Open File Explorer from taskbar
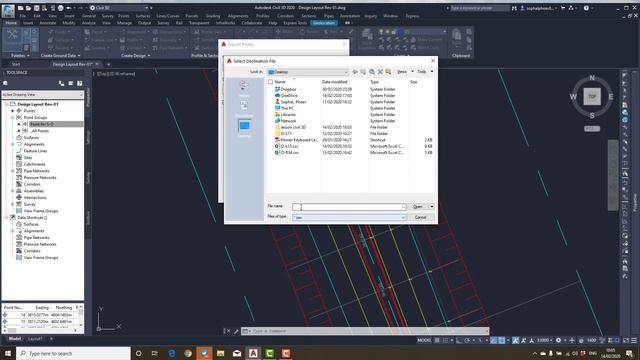The height and width of the screenshot is (360, 640). coord(220,353)
